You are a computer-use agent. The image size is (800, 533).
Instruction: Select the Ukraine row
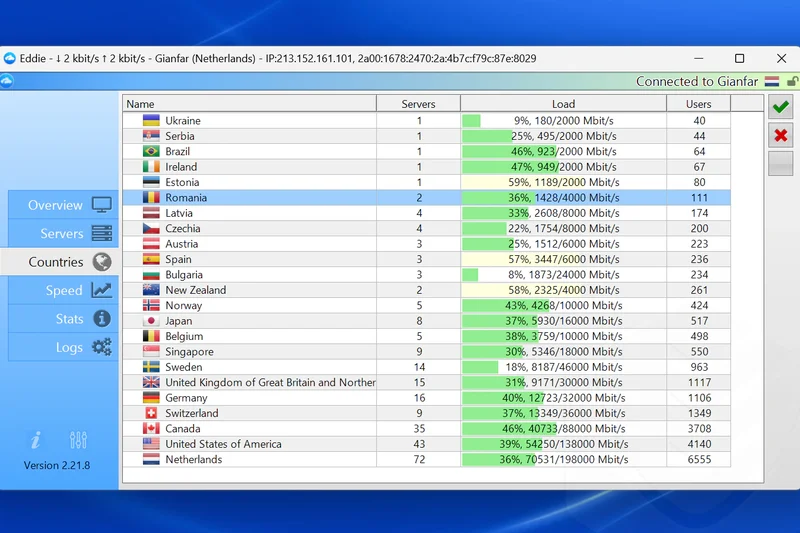[x=427, y=121]
